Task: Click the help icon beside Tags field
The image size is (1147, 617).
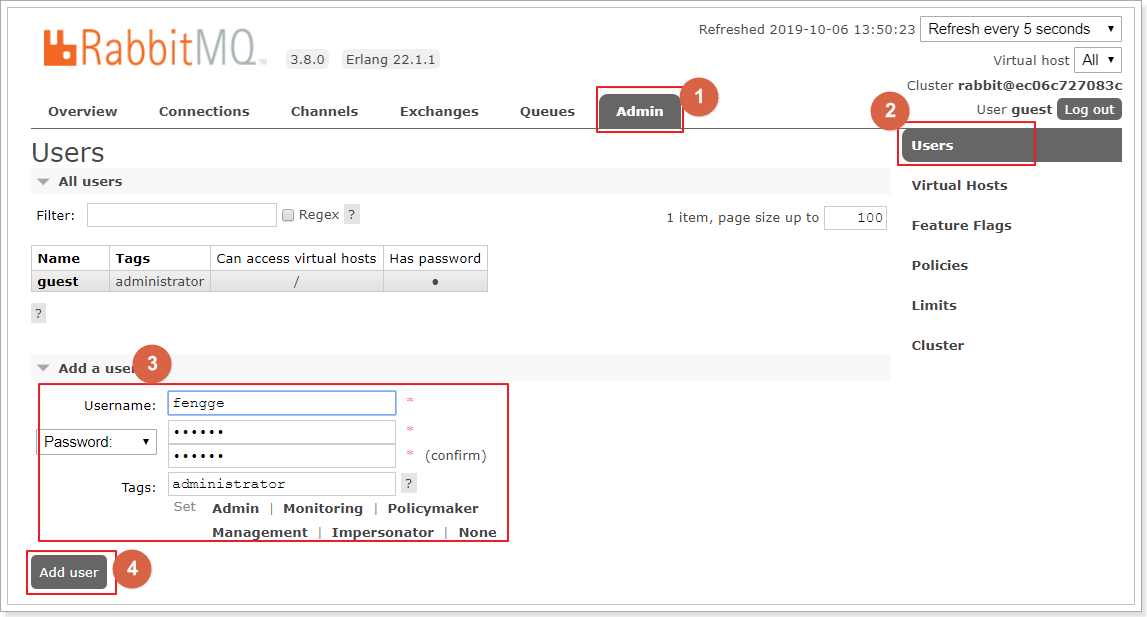Action: click(408, 484)
